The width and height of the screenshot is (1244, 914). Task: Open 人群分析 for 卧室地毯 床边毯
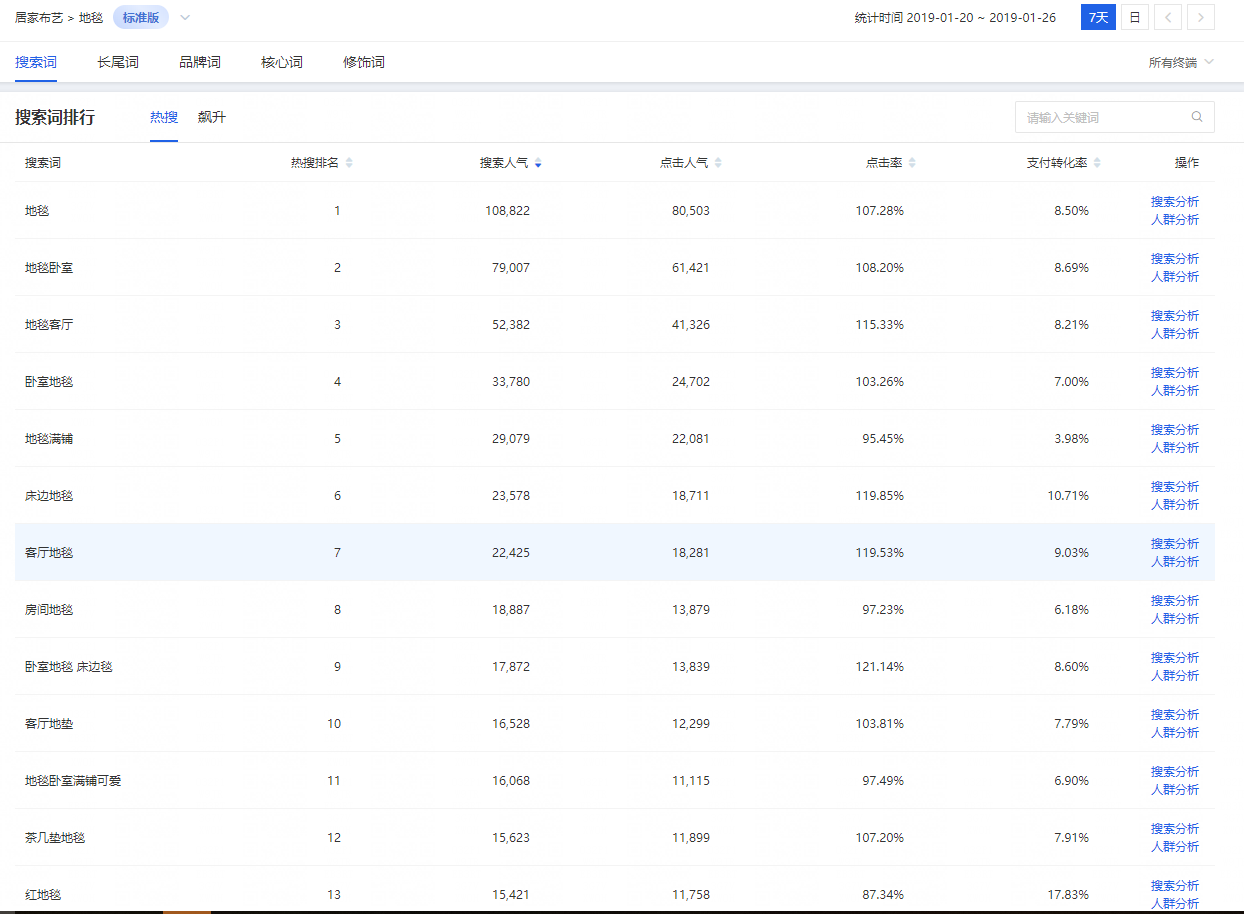(x=1175, y=675)
